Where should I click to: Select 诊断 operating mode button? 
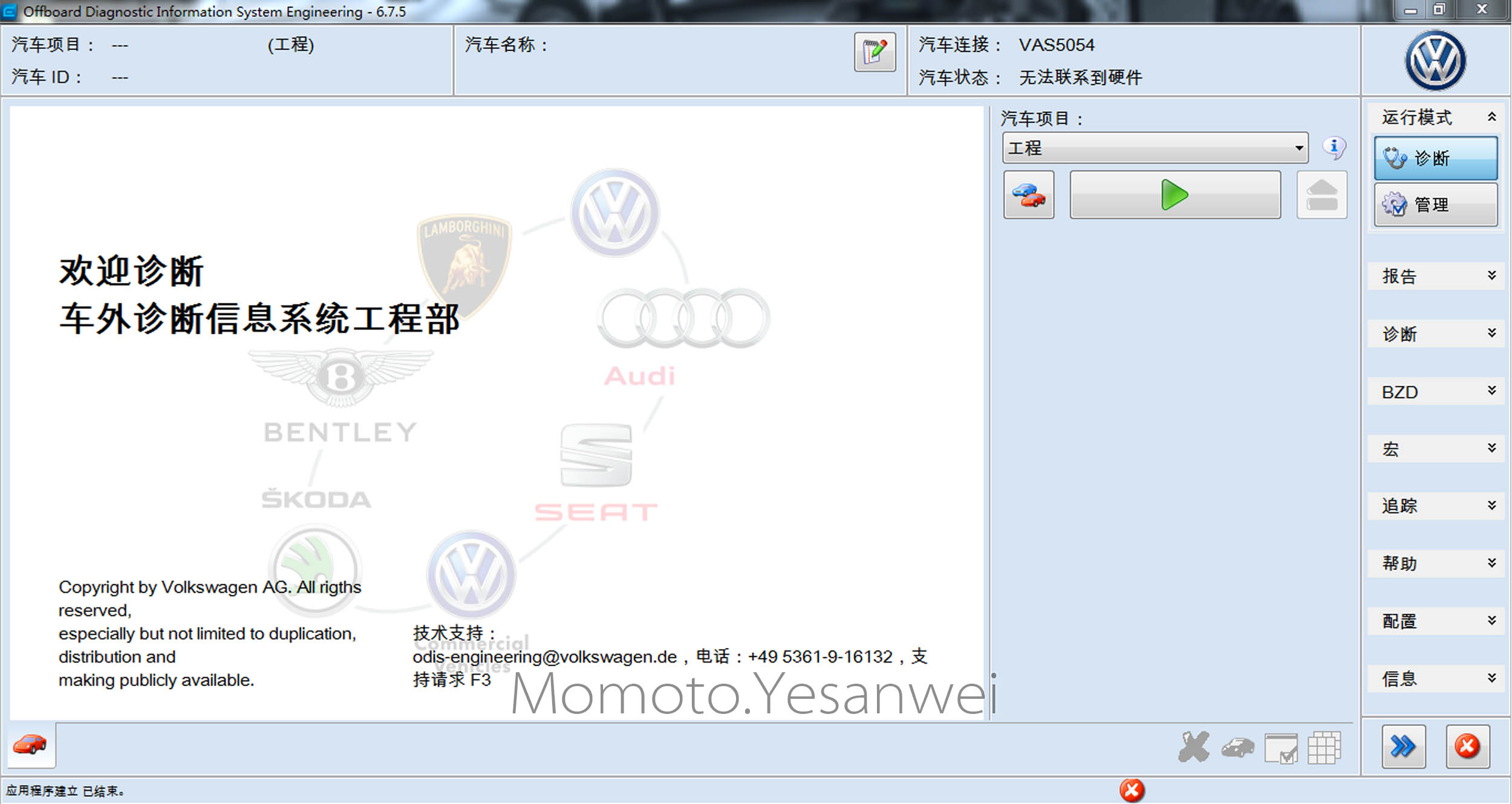click(x=1436, y=158)
